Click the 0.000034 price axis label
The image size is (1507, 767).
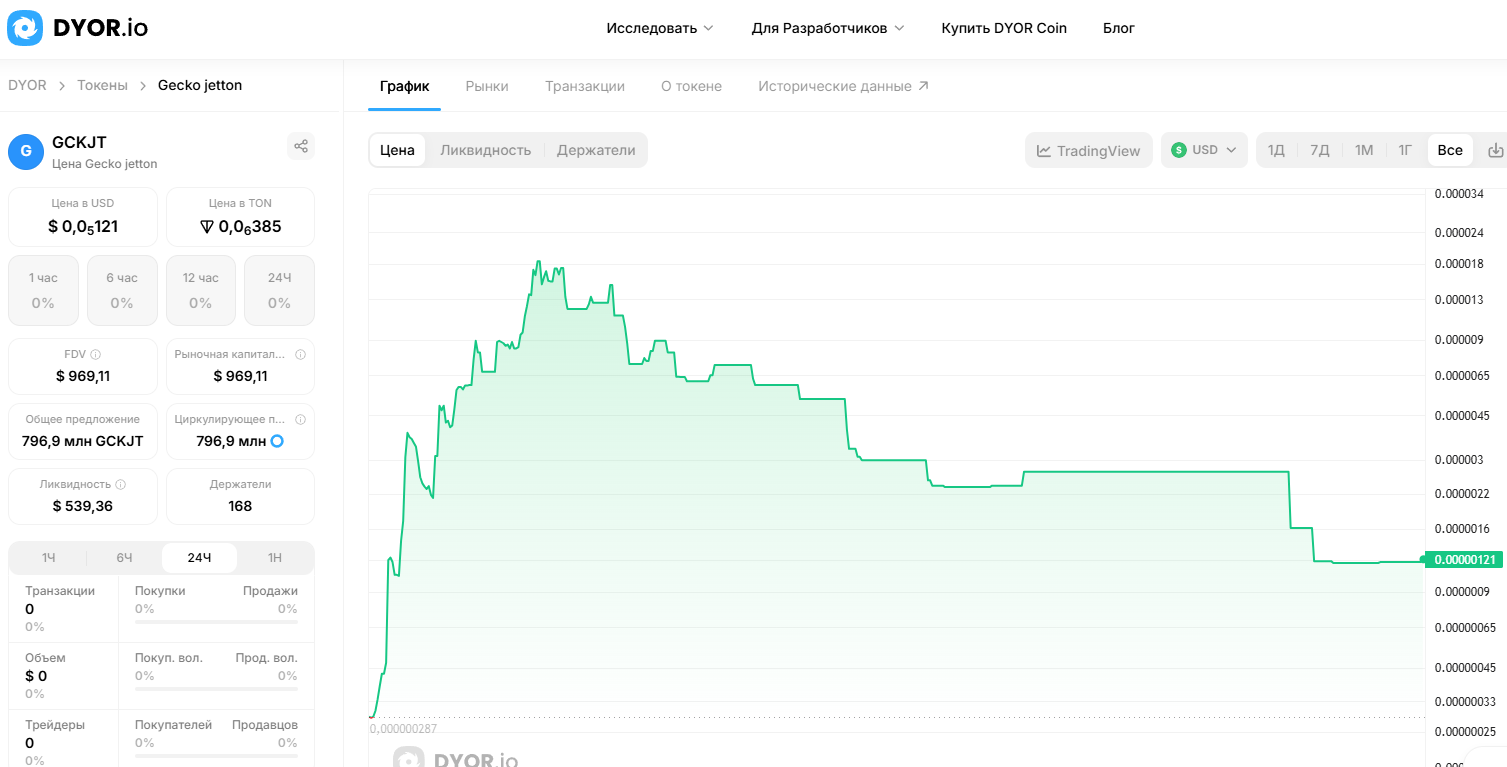click(x=1460, y=193)
